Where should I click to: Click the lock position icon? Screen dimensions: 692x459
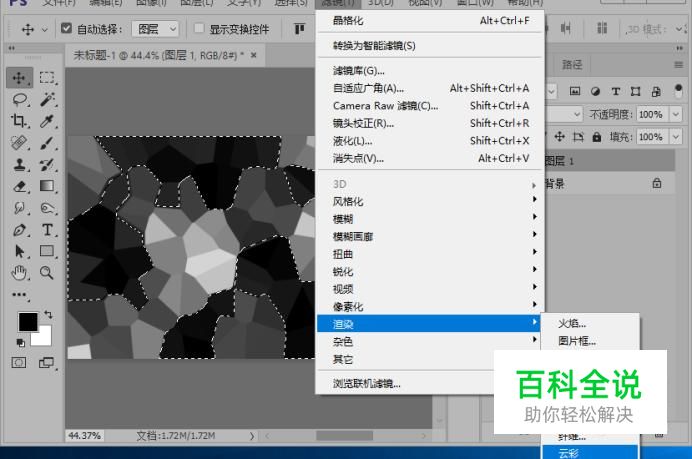click(560, 137)
